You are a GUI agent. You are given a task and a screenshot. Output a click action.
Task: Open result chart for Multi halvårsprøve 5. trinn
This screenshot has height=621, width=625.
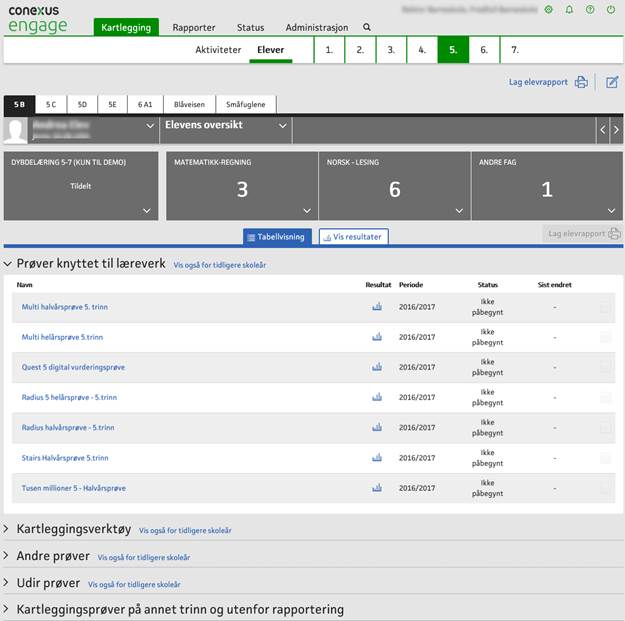tap(377, 308)
